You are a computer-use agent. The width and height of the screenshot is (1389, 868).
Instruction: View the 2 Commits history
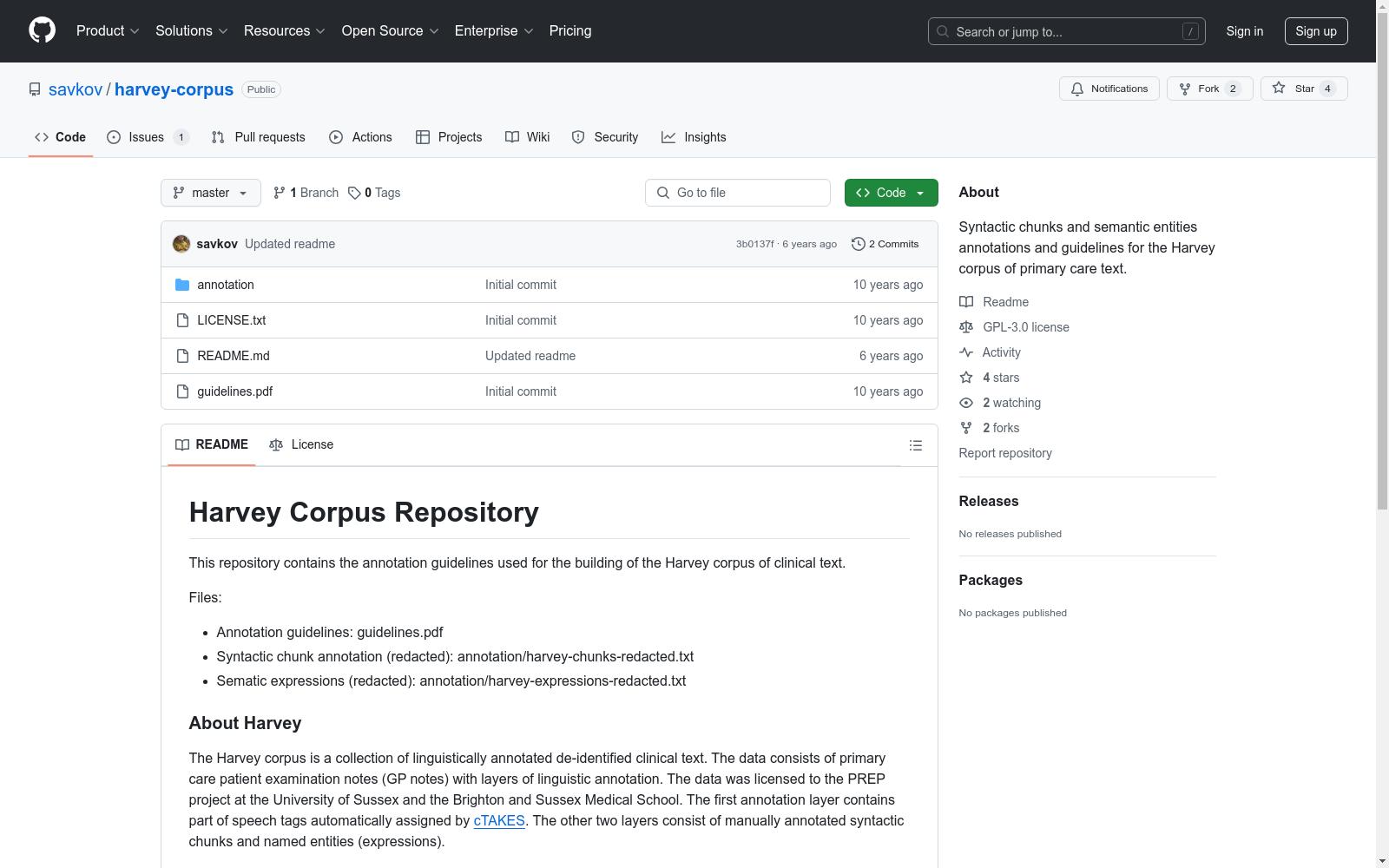point(885,244)
